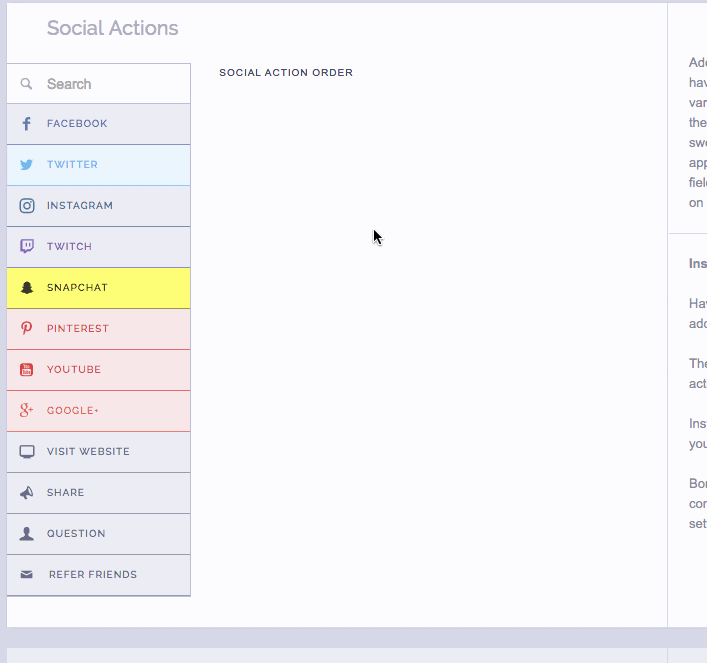Image resolution: width=707 pixels, height=663 pixels.
Task: Select the TWITCH label
Action: click(69, 246)
